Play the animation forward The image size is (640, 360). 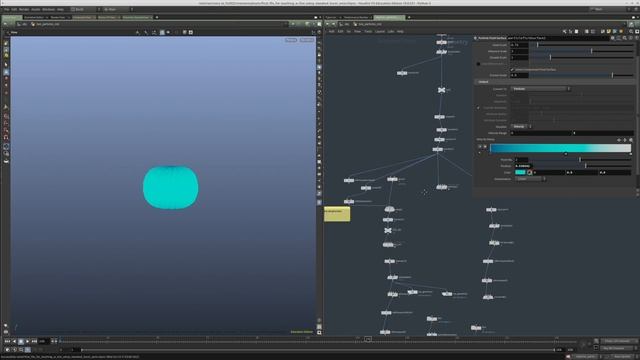pyautogui.click(x=27, y=341)
